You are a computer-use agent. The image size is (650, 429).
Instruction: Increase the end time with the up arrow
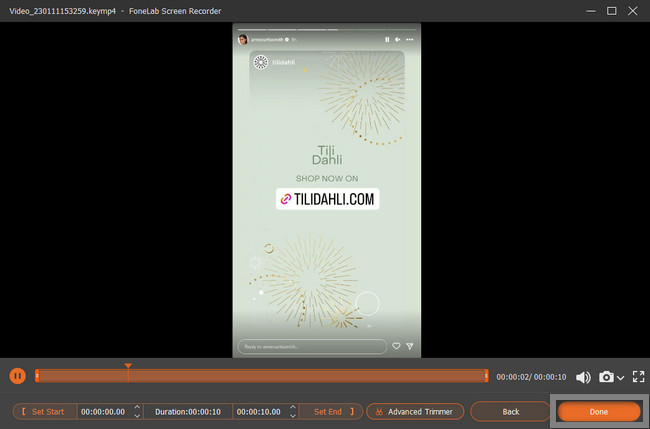(x=293, y=407)
